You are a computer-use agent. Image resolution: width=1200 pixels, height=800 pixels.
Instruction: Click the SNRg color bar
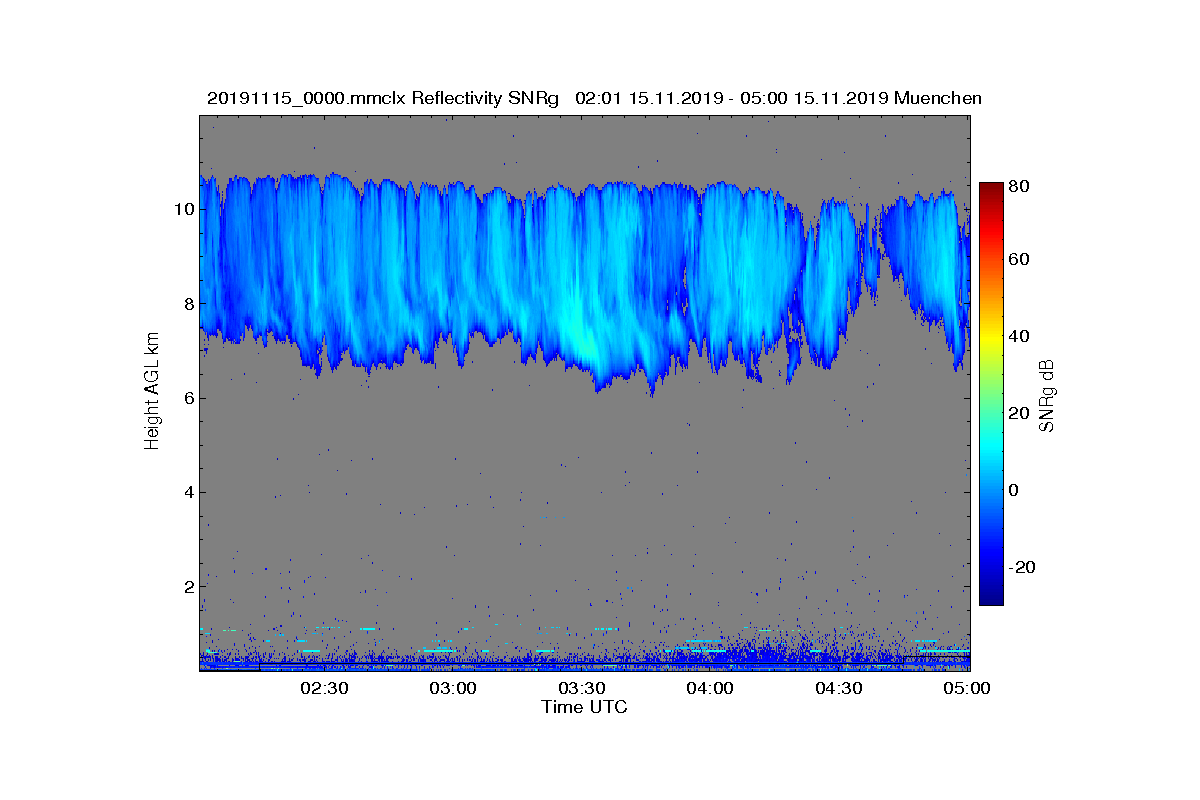coord(990,394)
